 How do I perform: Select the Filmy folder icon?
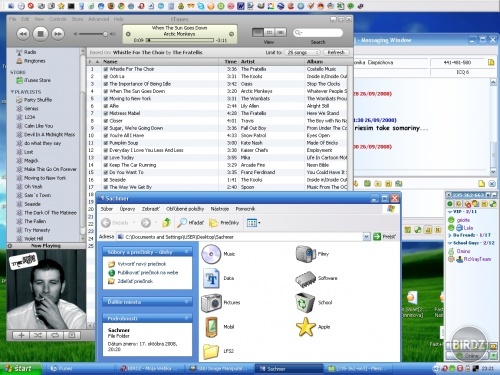coord(305,254)
